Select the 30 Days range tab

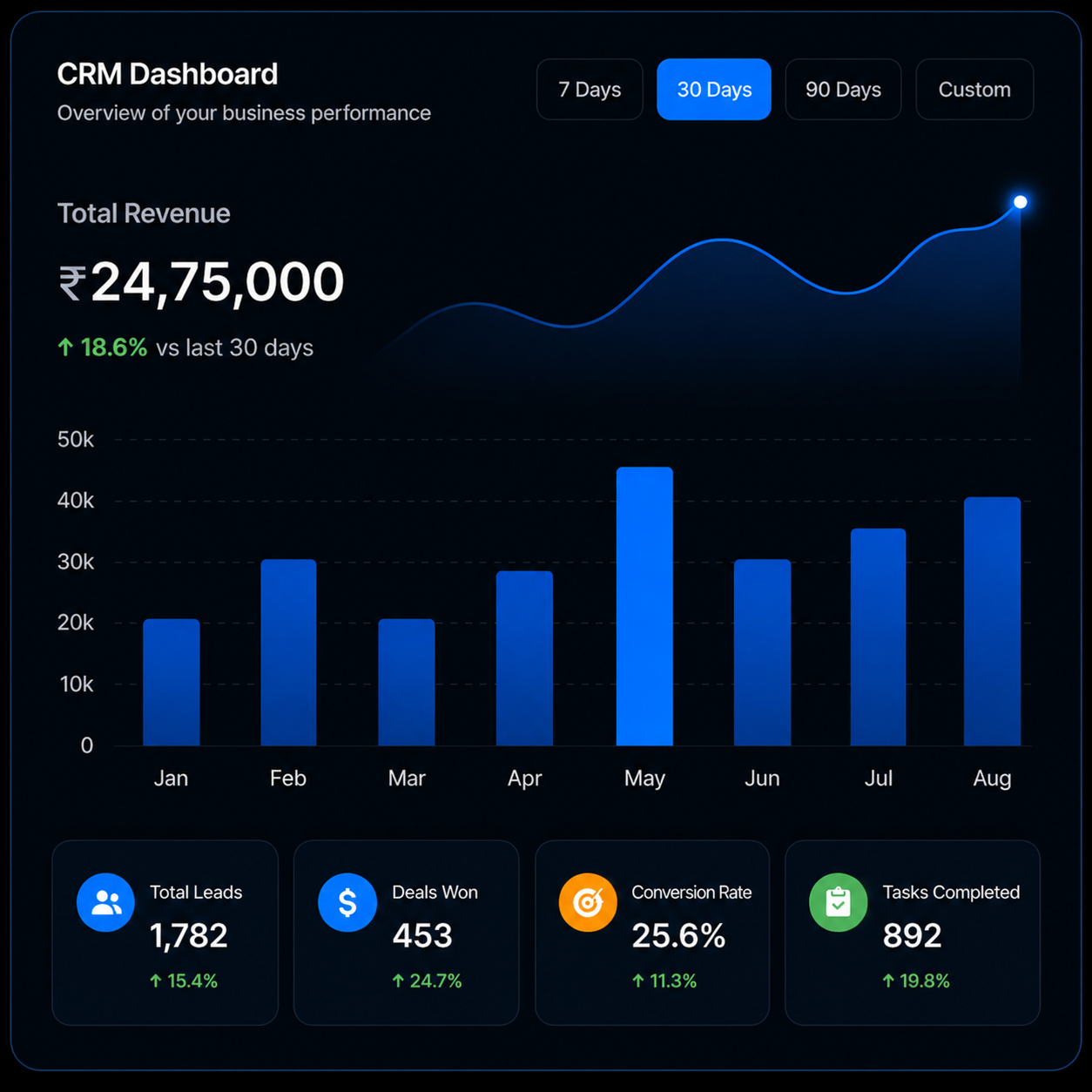[x=714, y=90]
